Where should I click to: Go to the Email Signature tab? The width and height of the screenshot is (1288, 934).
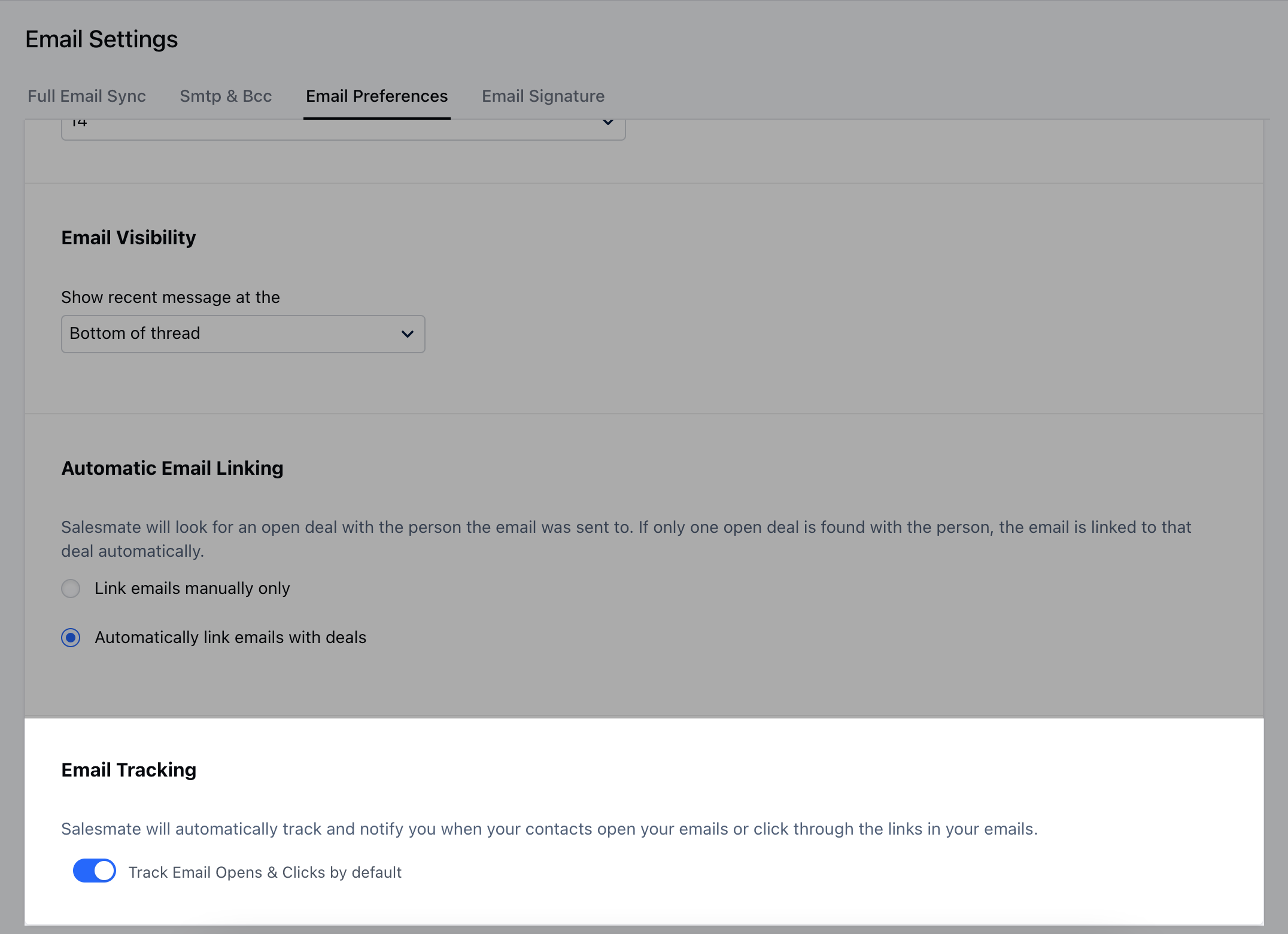tap(543, 96)
